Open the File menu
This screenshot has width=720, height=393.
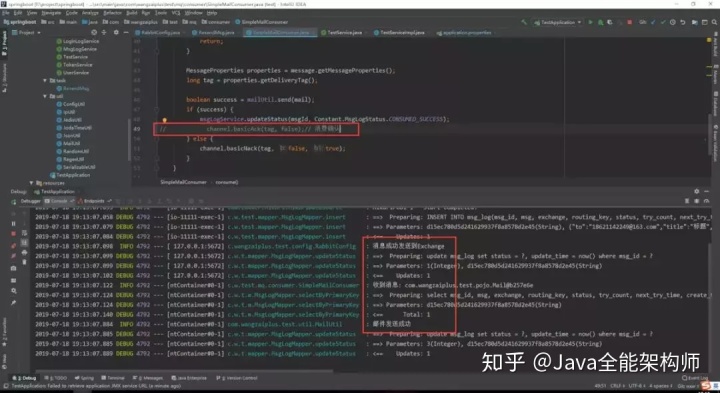pyautogui.click(x=6, y=13)
